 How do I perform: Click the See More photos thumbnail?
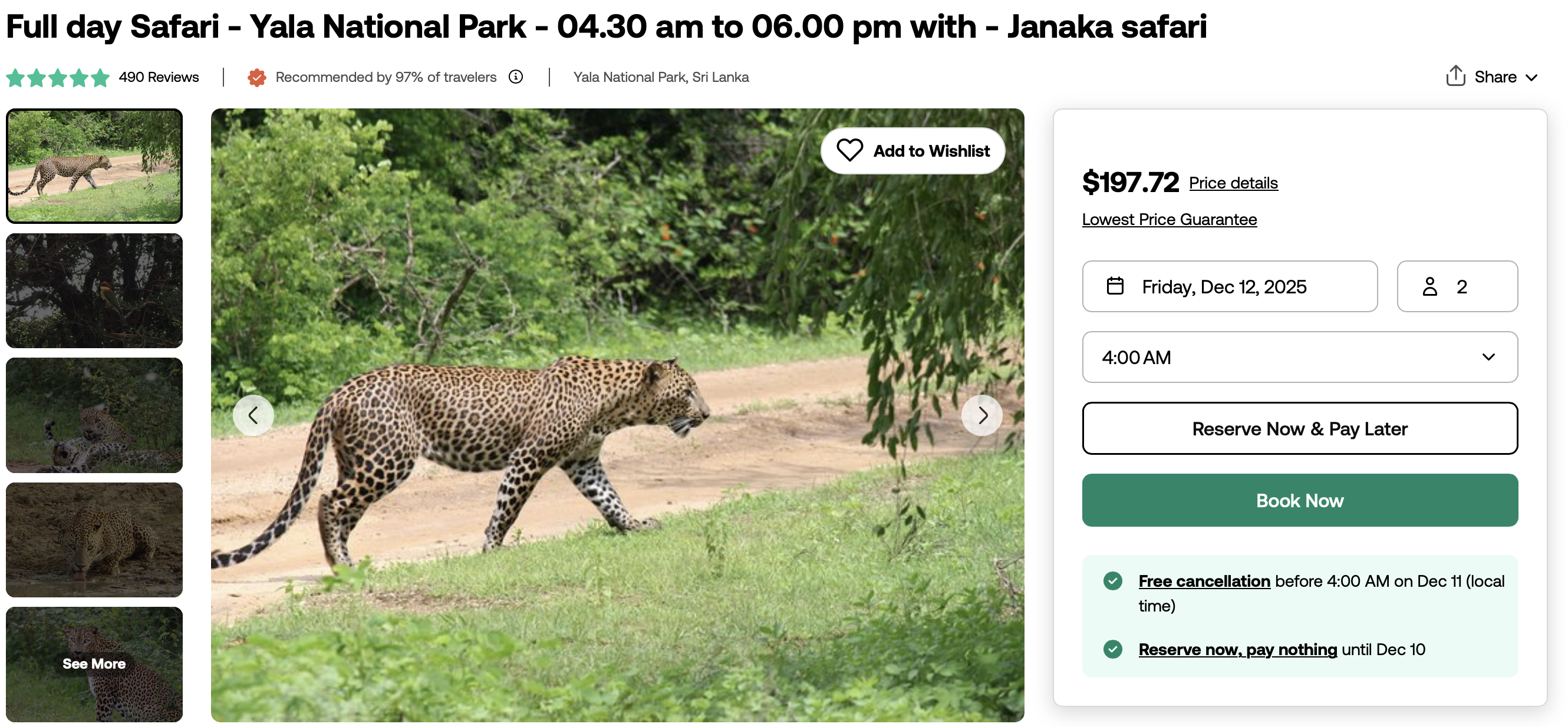coord(94,665)
